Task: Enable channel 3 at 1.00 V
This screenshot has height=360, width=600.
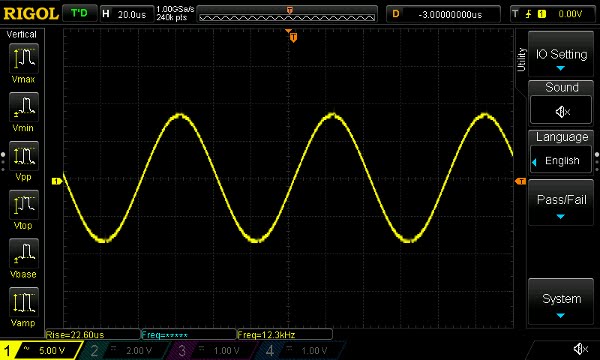Action: point(212,350)
